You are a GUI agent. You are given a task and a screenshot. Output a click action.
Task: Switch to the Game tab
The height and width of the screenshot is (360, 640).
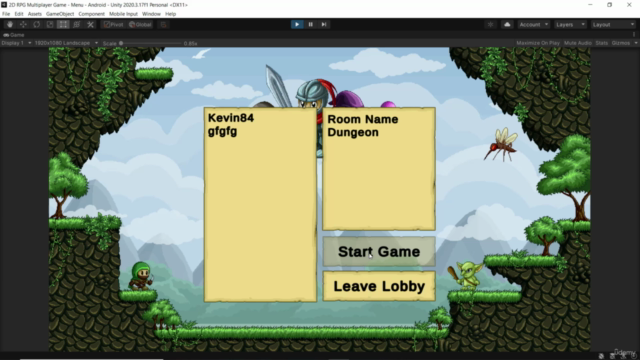click(14, 35)
